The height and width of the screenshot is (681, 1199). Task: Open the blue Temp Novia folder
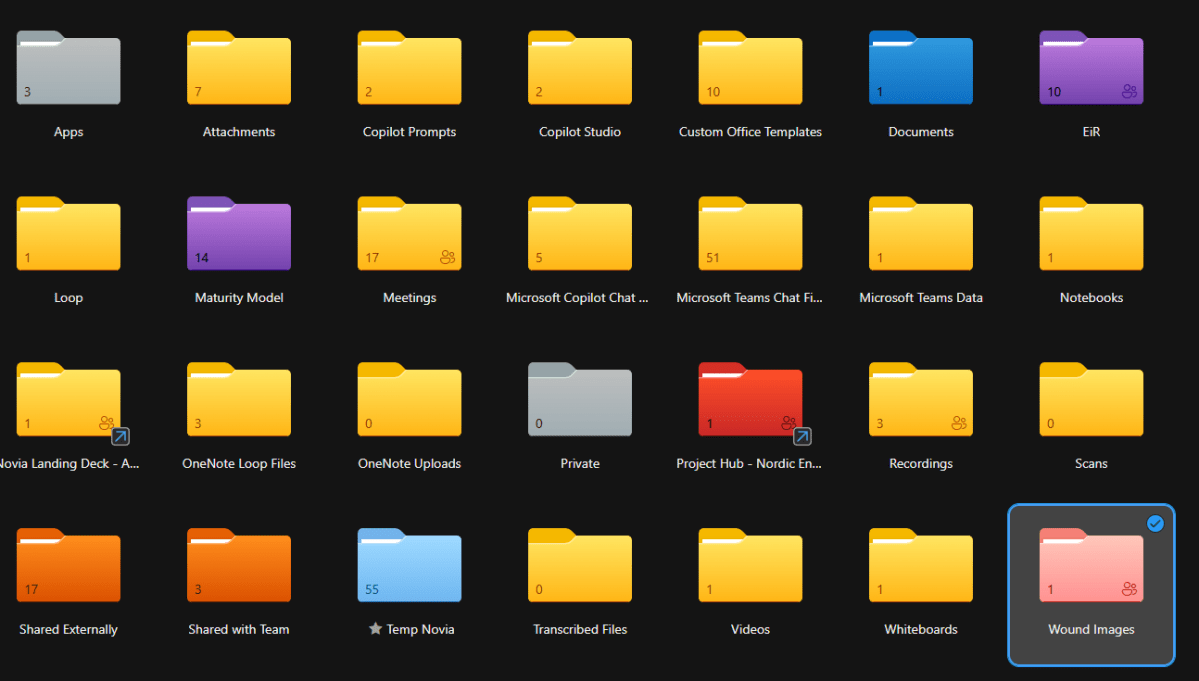[409, 566]
